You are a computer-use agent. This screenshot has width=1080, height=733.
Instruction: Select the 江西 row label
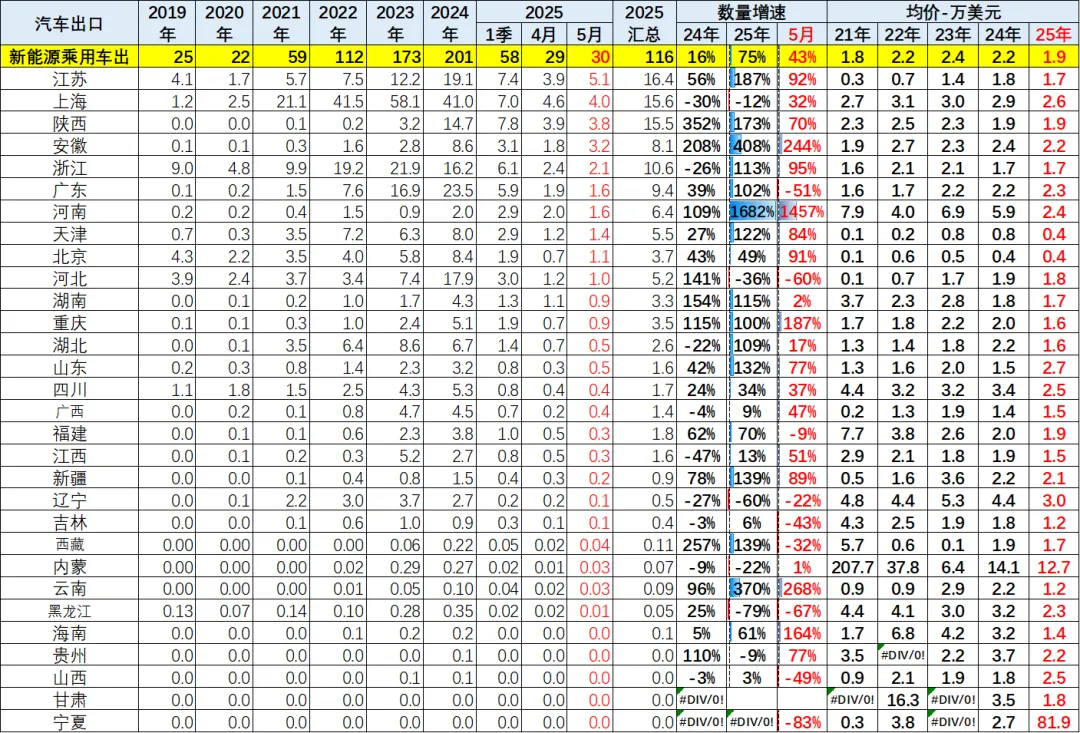tap(70, 455)
